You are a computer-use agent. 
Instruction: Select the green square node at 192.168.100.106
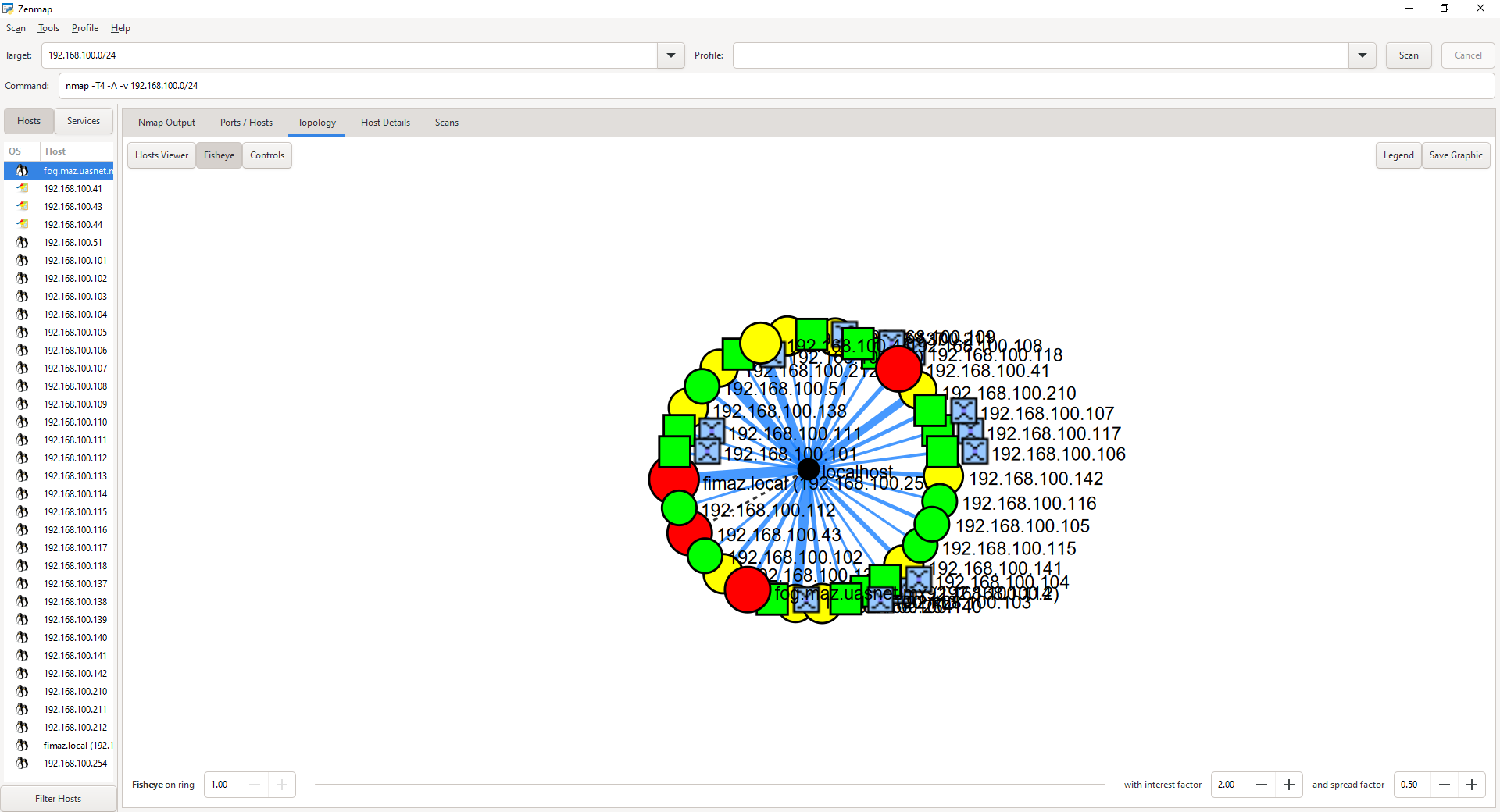click(x=942, y=452)
